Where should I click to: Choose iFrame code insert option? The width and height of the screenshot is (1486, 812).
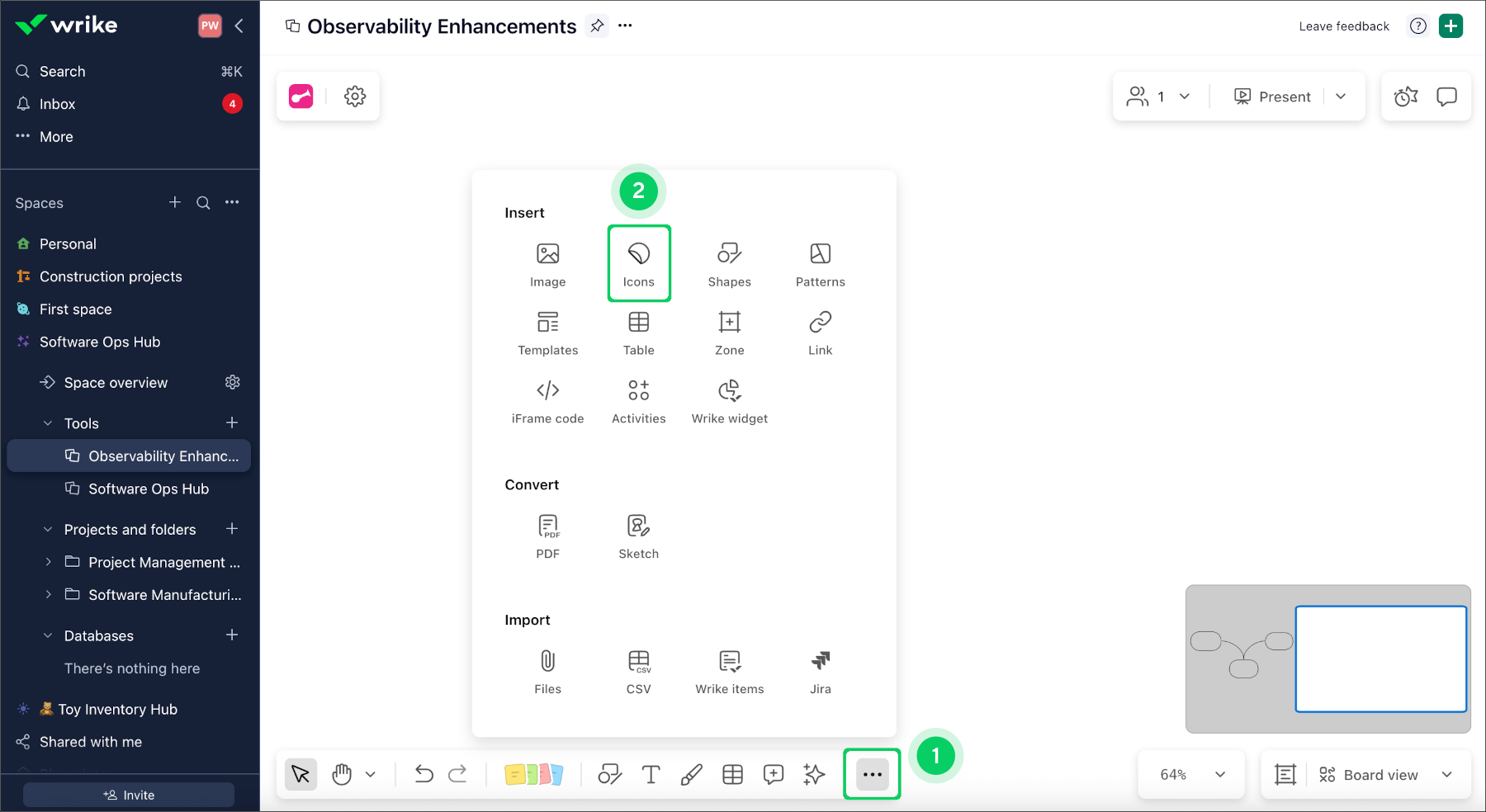coord(548,401)
